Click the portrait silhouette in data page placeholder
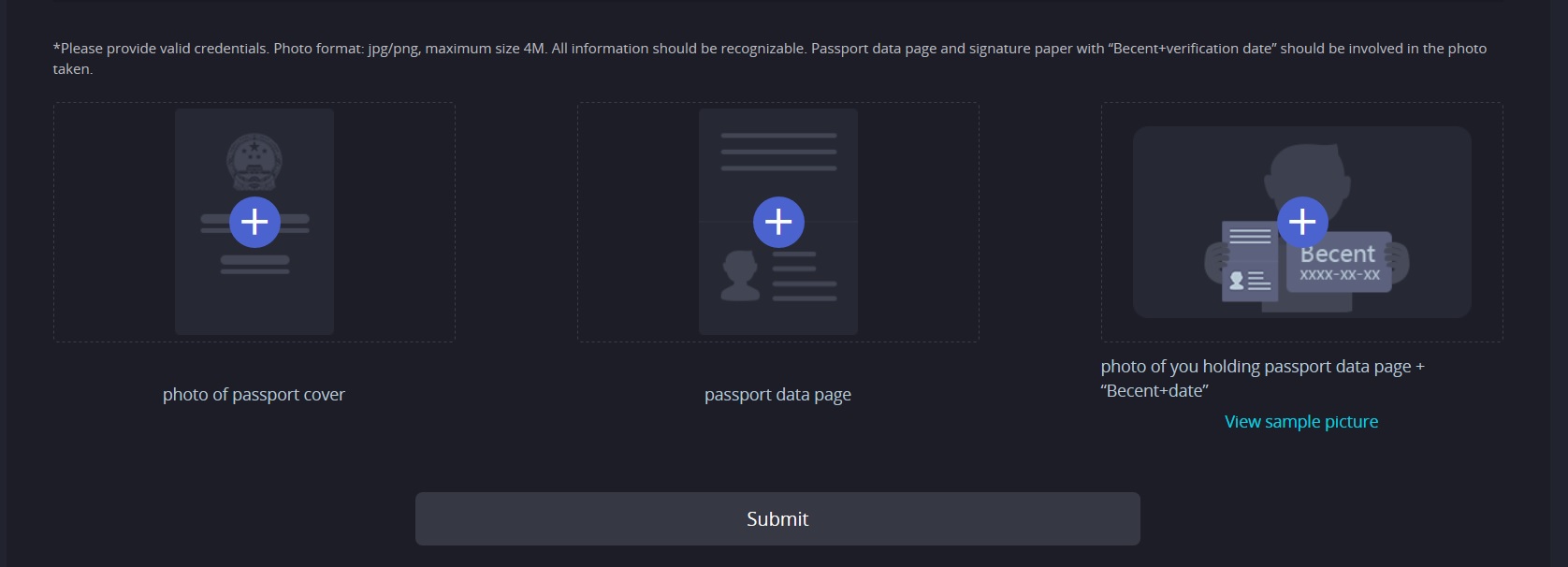Image resolution: width=1568 pixels, height=567 pixels. coord(739,276)
